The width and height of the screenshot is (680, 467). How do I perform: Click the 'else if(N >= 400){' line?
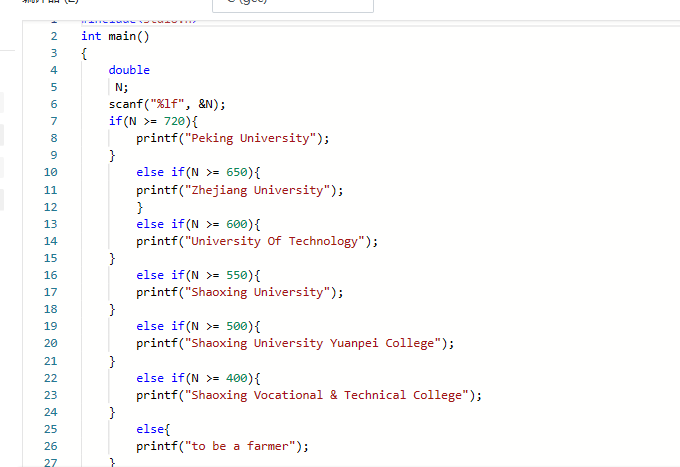(198, 378)
